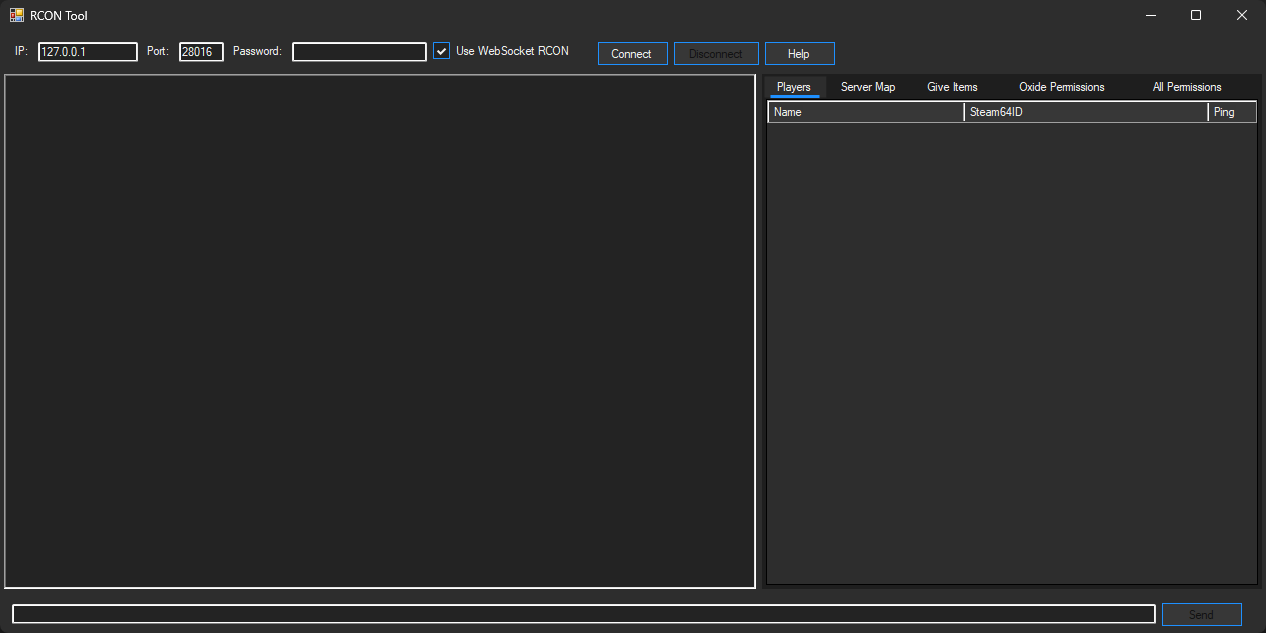This screenshot has height=633, width=1266.
Task: Switch to the Oxide Permissions tab
Action: pyautogui.click(x=1061, y=87)
